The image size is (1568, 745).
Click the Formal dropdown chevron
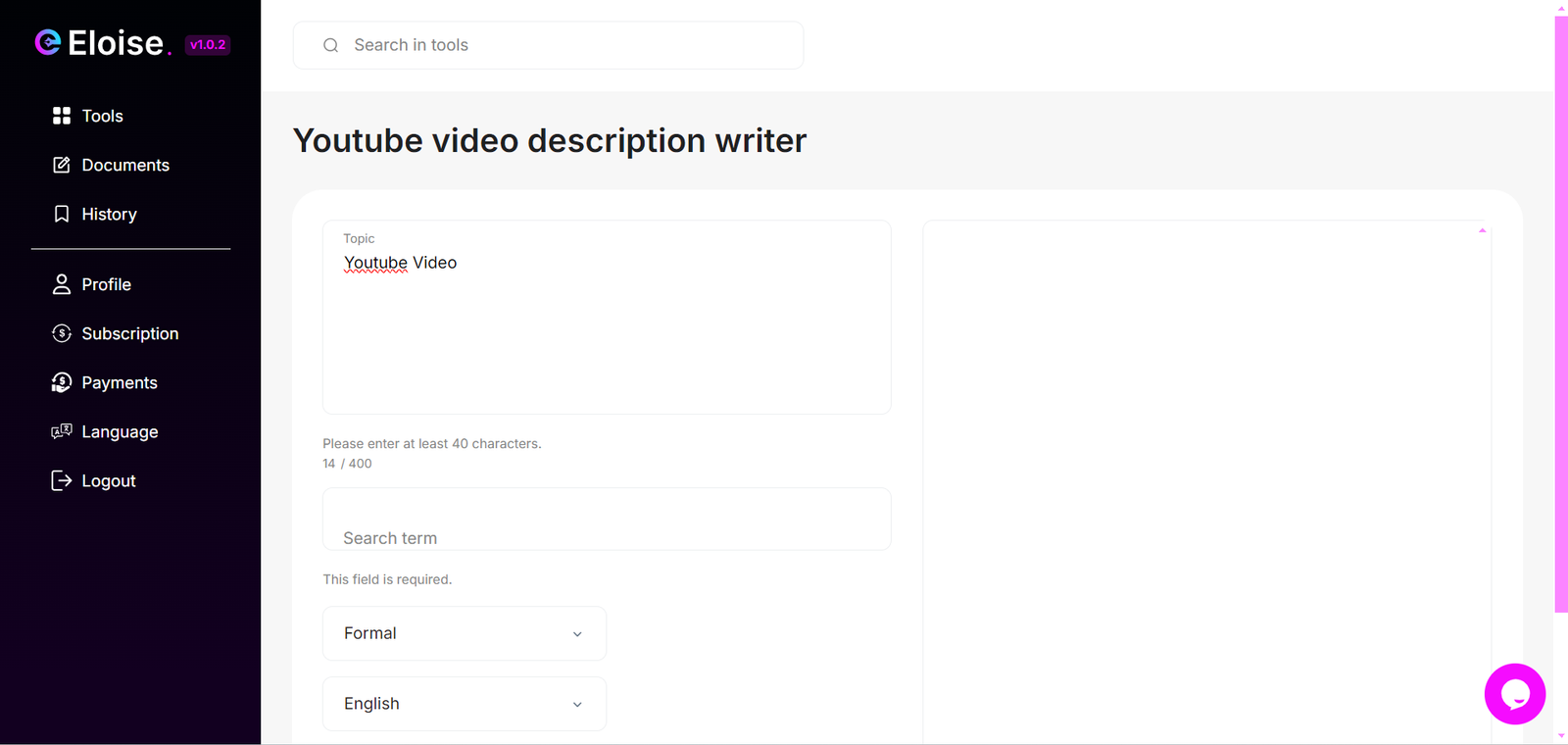(x=577, y=634)
